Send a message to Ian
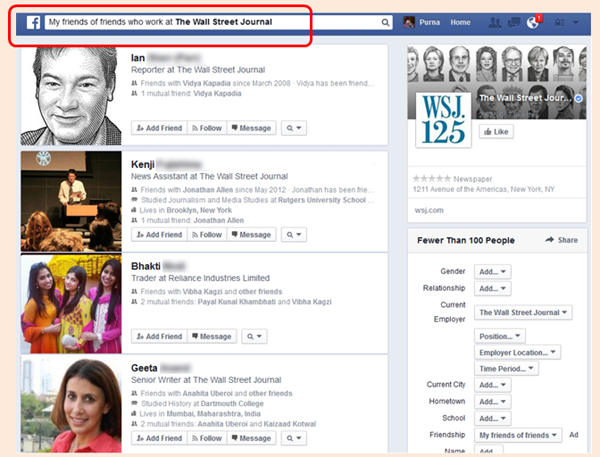Screen dimensions: 600x457 click(x=251, y=128)
